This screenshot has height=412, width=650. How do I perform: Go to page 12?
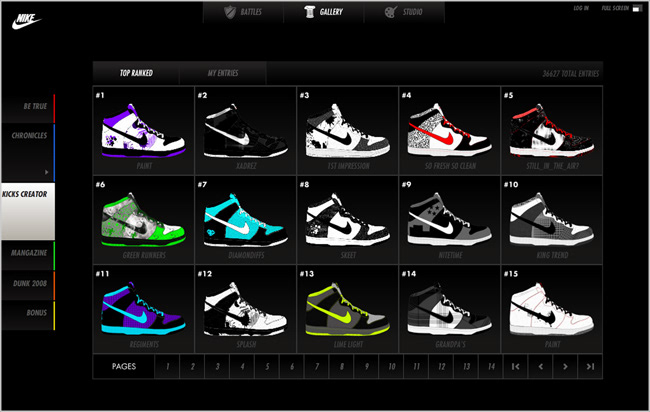(x=441, y=366)
